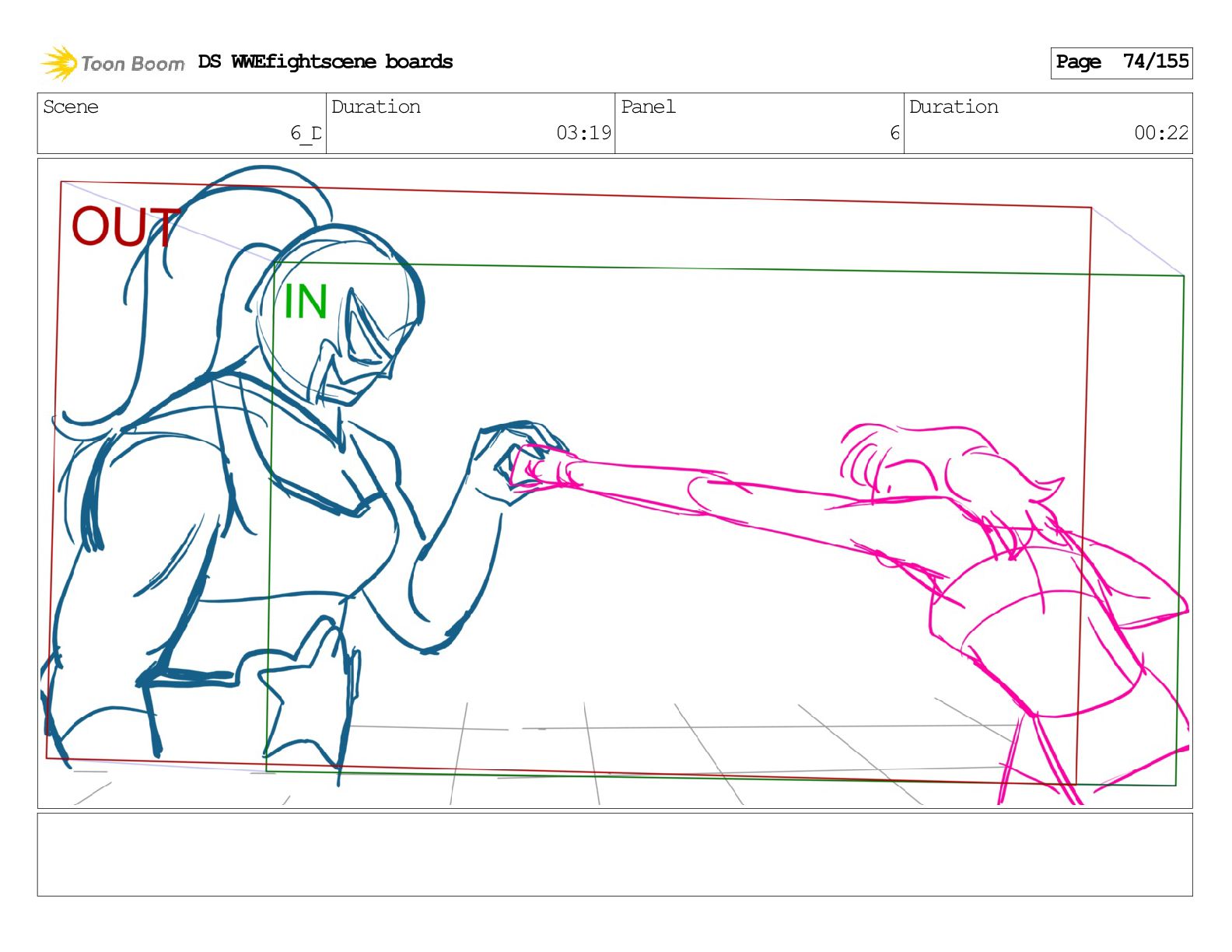Click the panel Duration value '00:22'
This screenshot has width=1232, height=952.
[1161, 133]
